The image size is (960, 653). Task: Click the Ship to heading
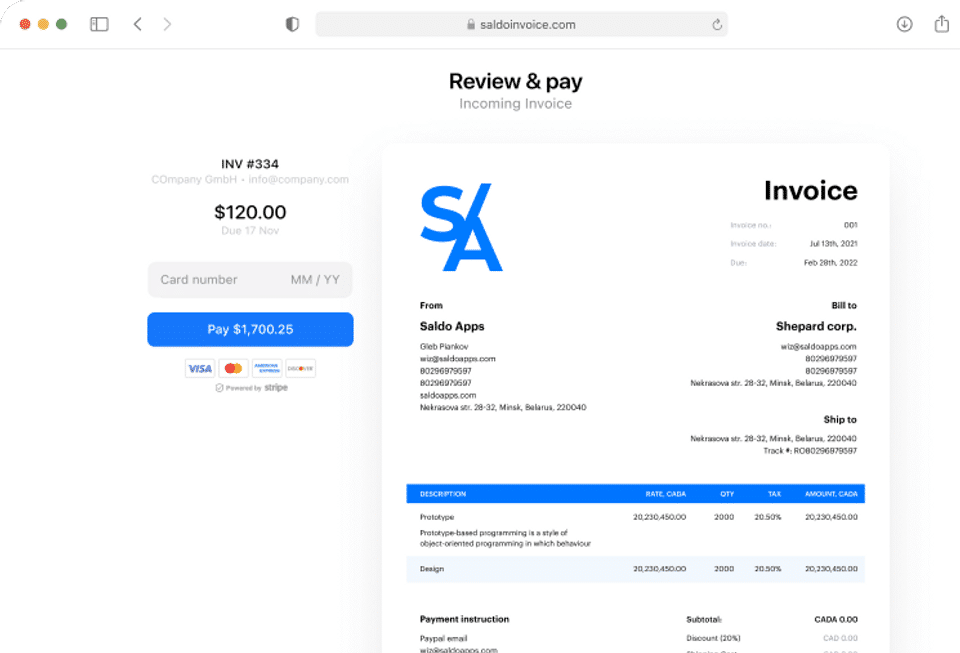[840, 419]
